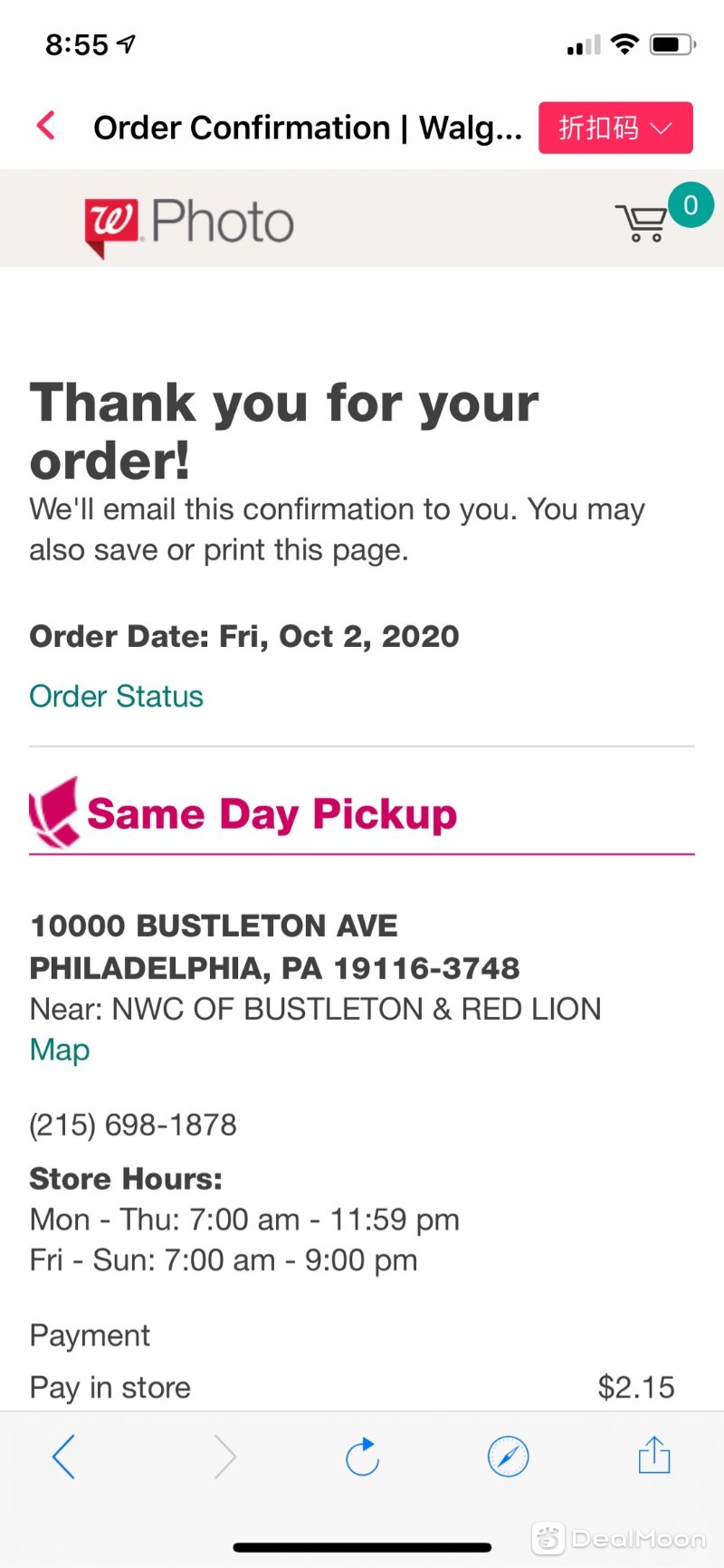Open the store Map link
Viewport: 724px width, 1568px height.
(x=60, y=1050)
